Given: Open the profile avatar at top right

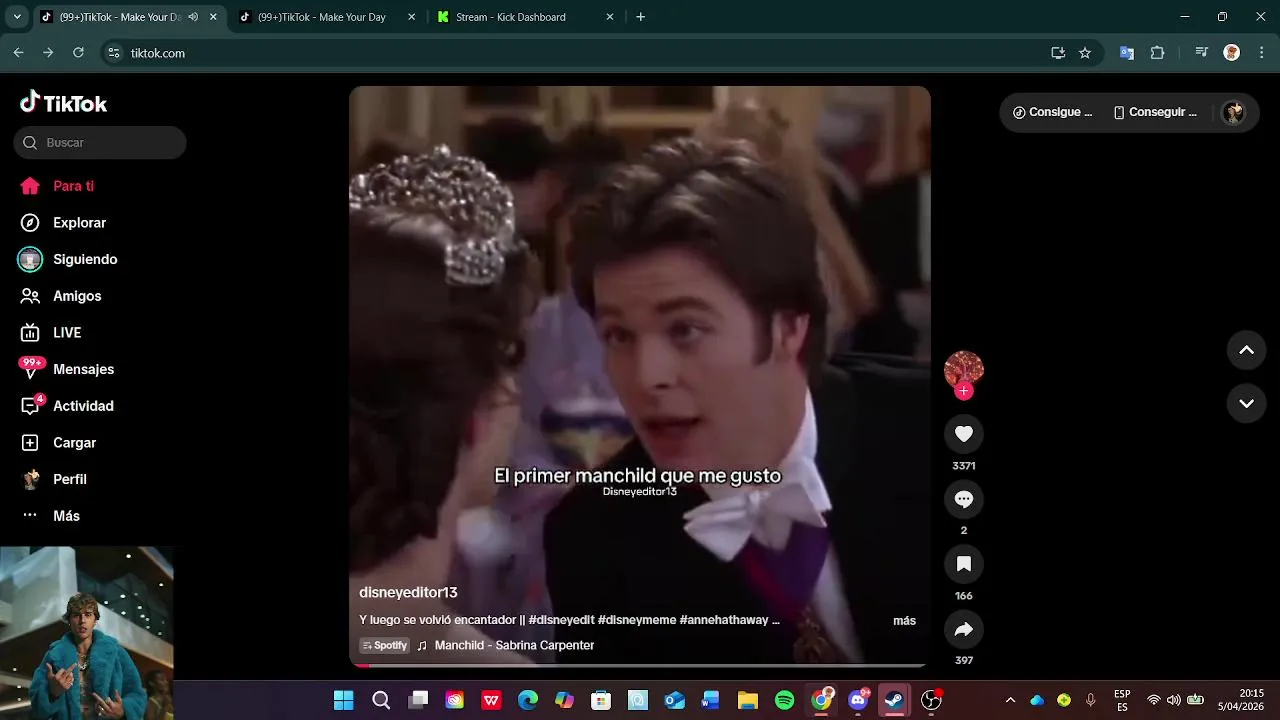Looking at the screenshot, I should (x=1234, y=112).
